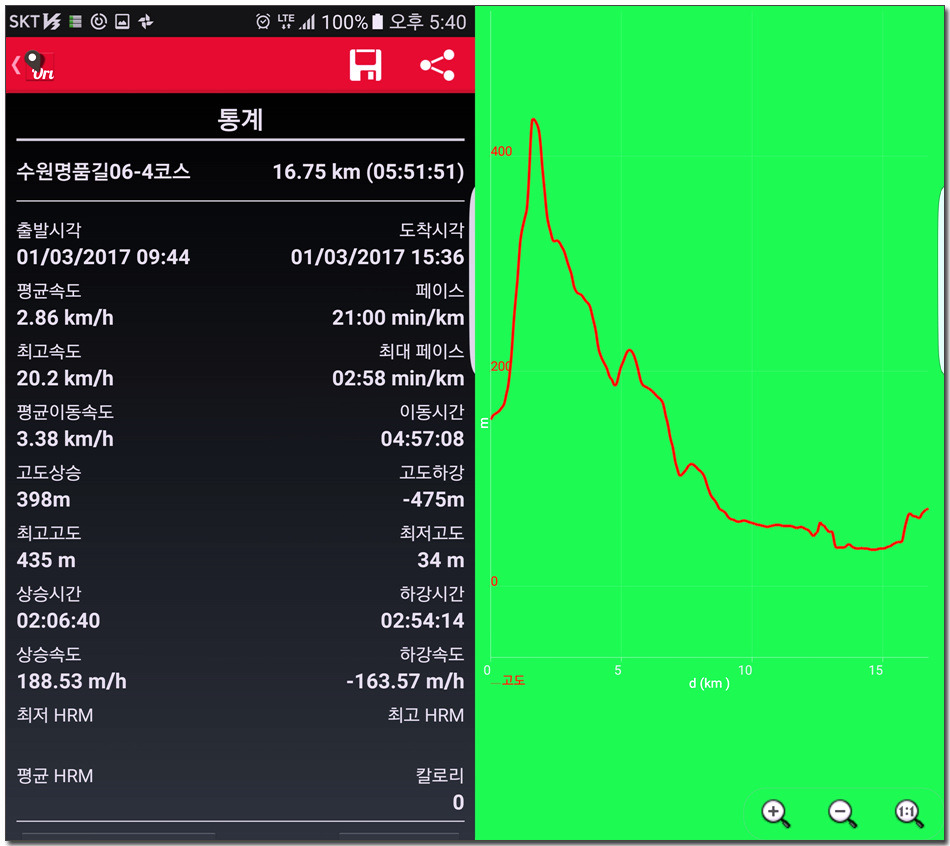Select track name 수원명품길06-4코스
This screenshot has width=950, height=846.
click(103, 172)
